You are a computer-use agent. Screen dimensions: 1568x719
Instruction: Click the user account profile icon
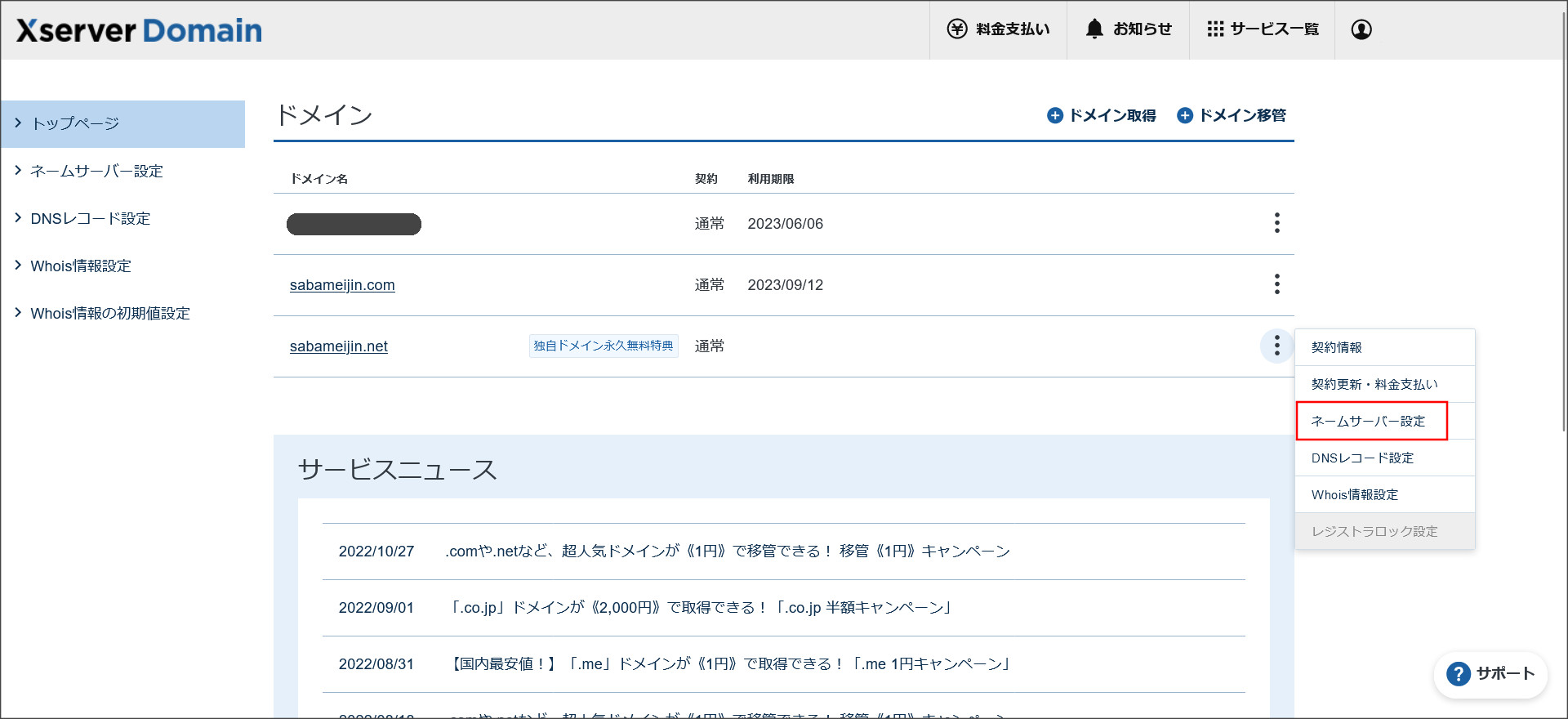point(1361,29)
